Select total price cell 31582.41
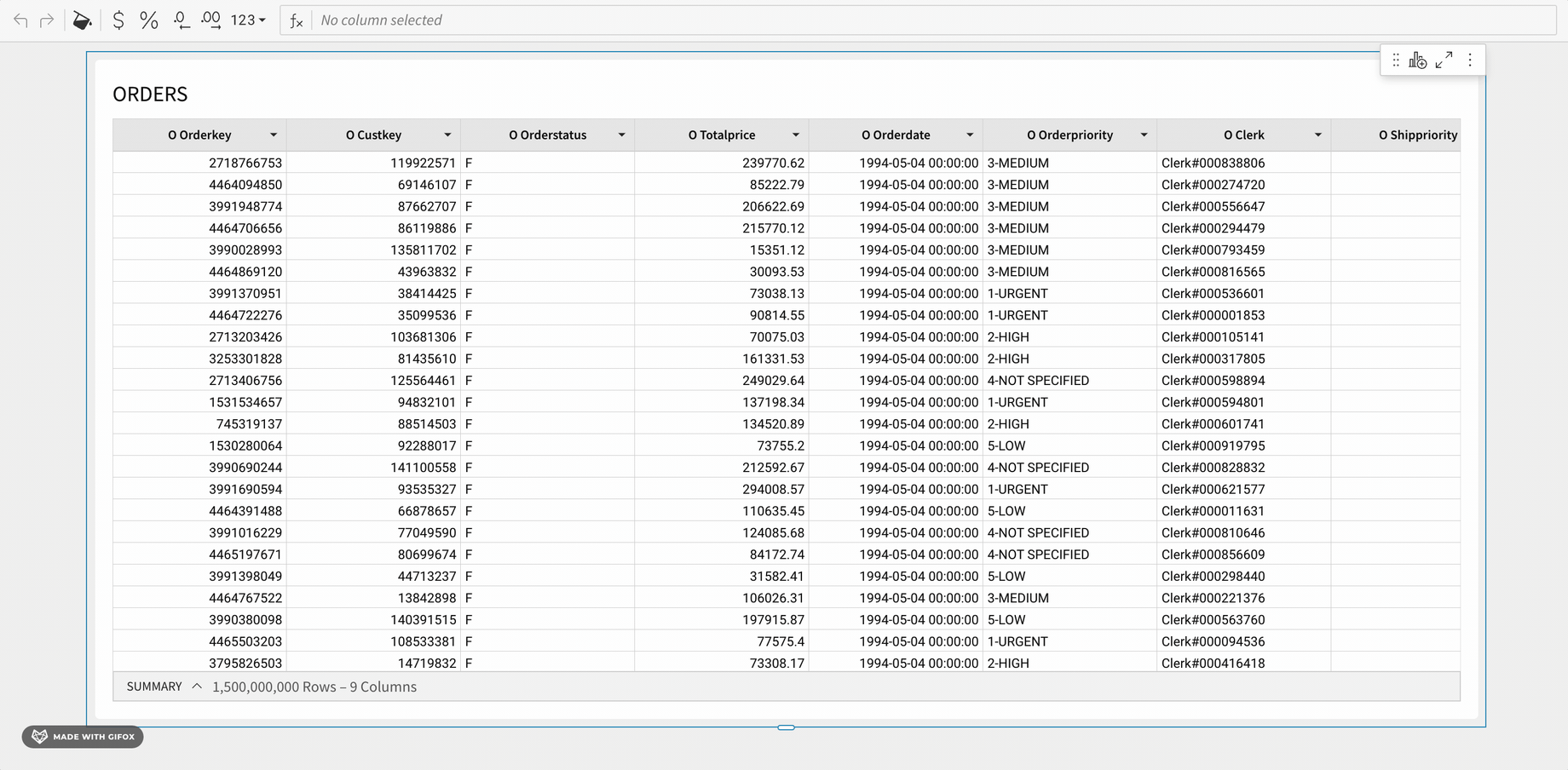The width and height of the screenshot is (1568, 770). (722, 576)
